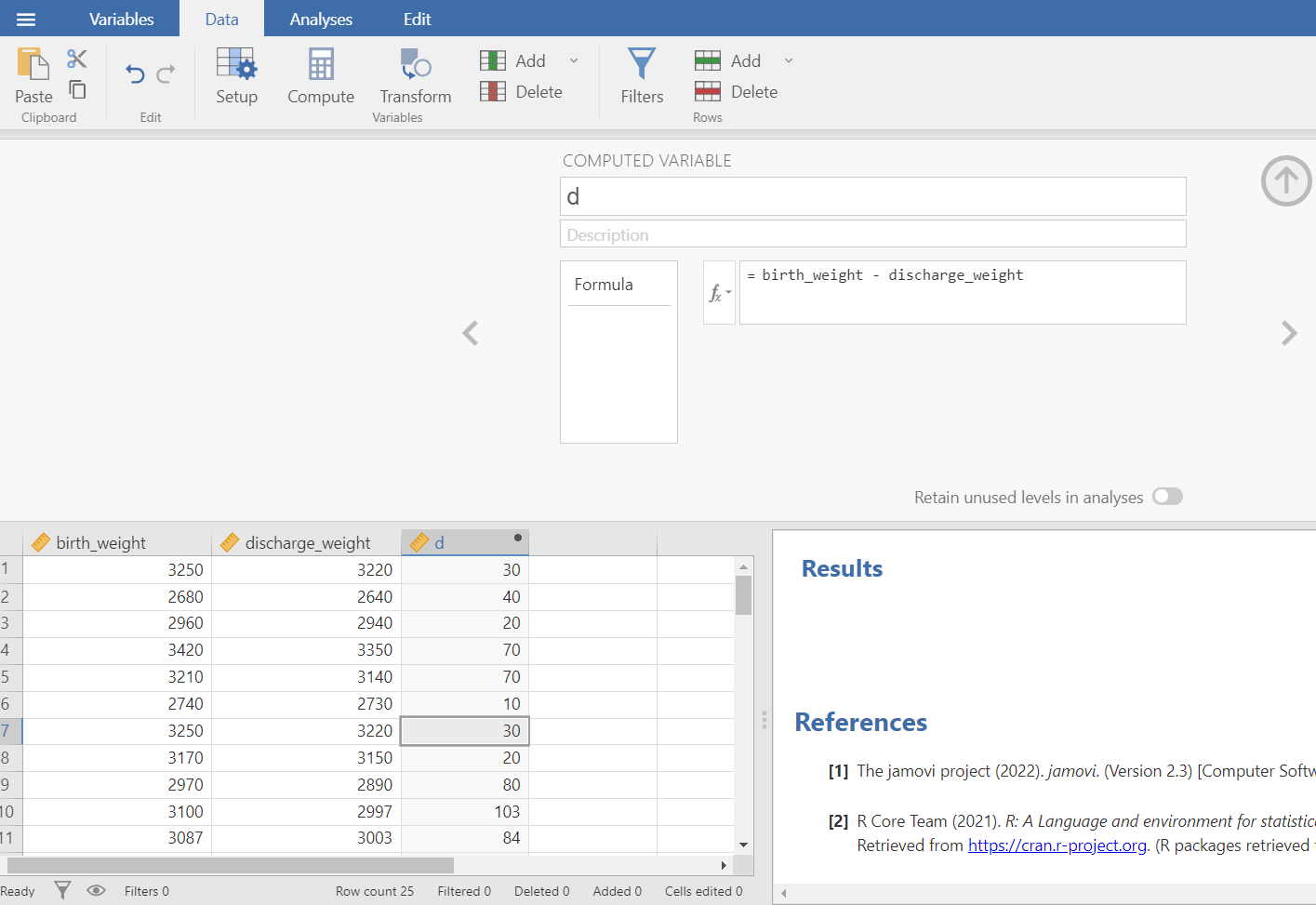This screenshot has height=905, width=1316.
Task: Open the cran.r-project.org link
Action: tap(1057, 845)
